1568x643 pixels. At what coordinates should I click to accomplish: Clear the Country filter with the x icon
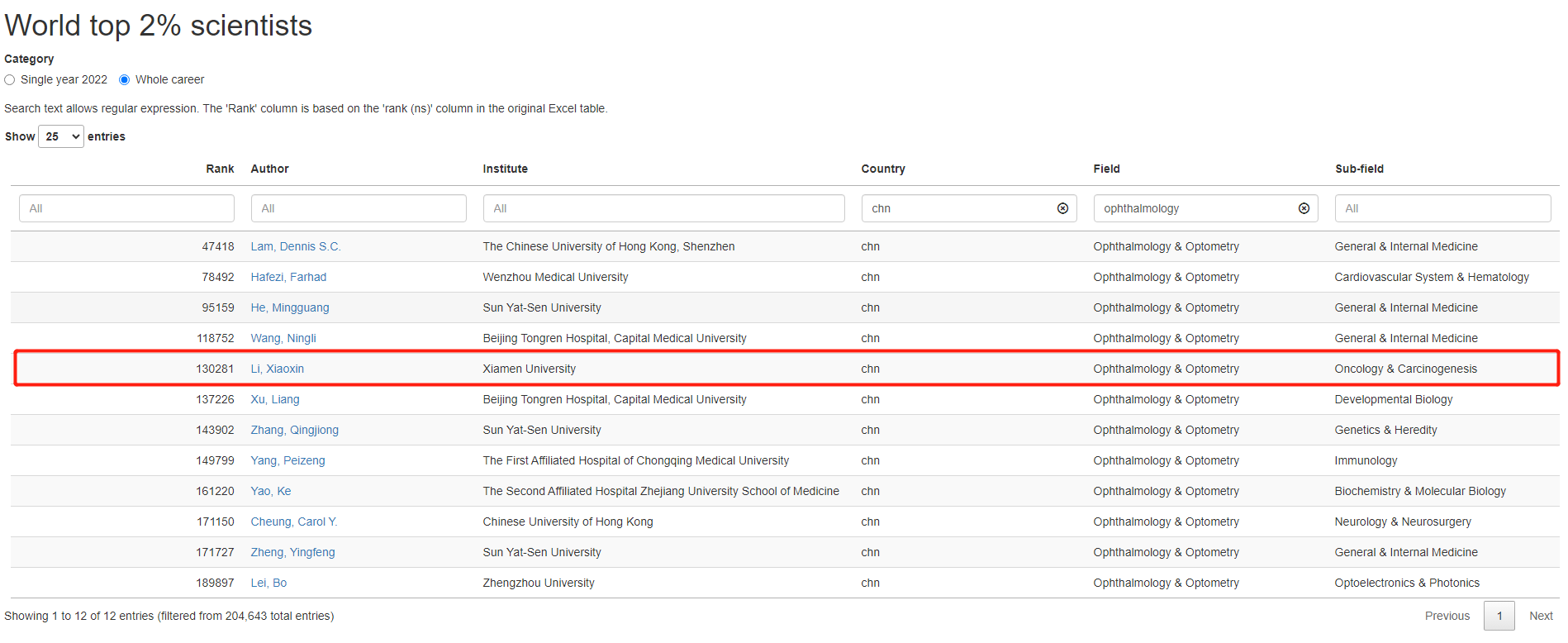1062,208
